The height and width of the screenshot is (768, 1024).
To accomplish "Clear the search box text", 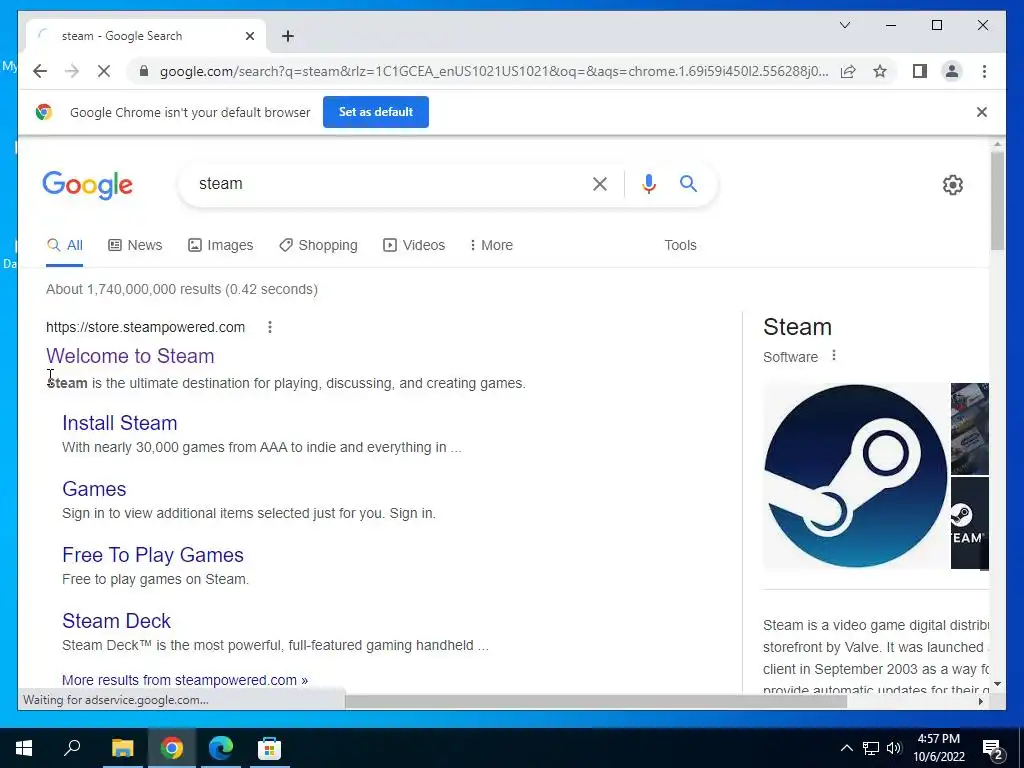I will (x=600, y=184).
